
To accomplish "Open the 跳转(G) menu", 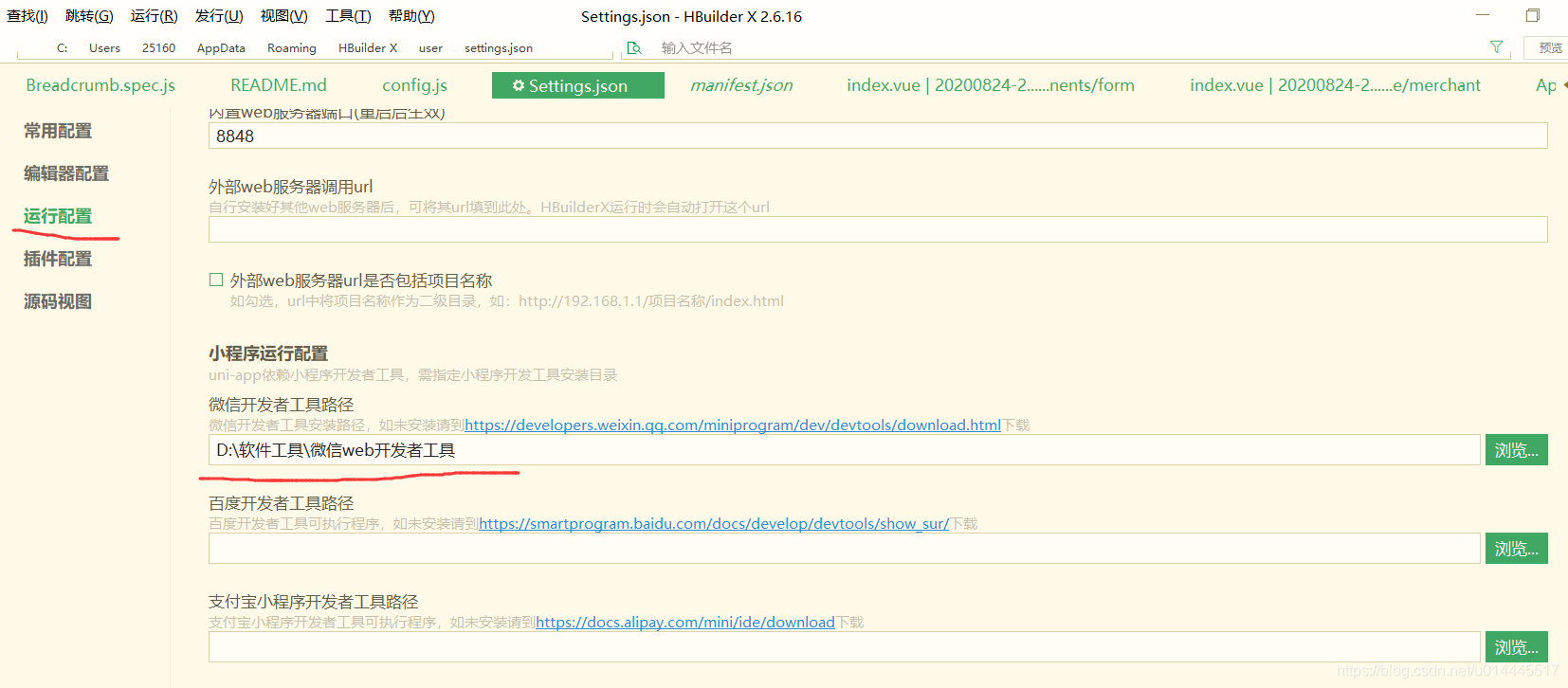I will pos(89,16).
